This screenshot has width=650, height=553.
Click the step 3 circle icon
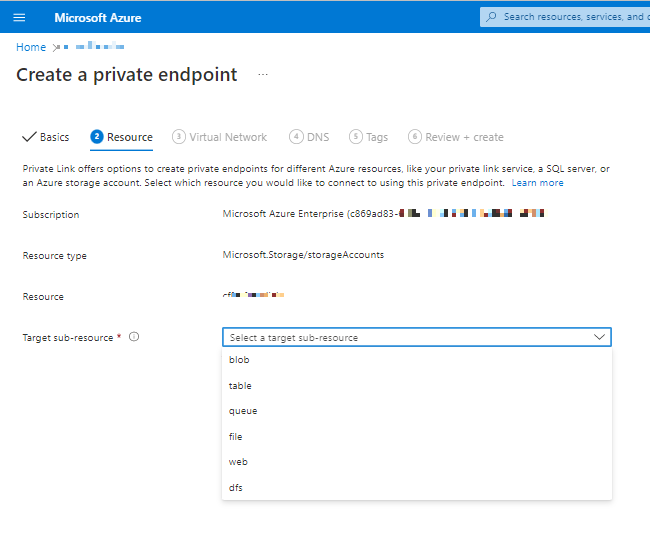(179, 136)
